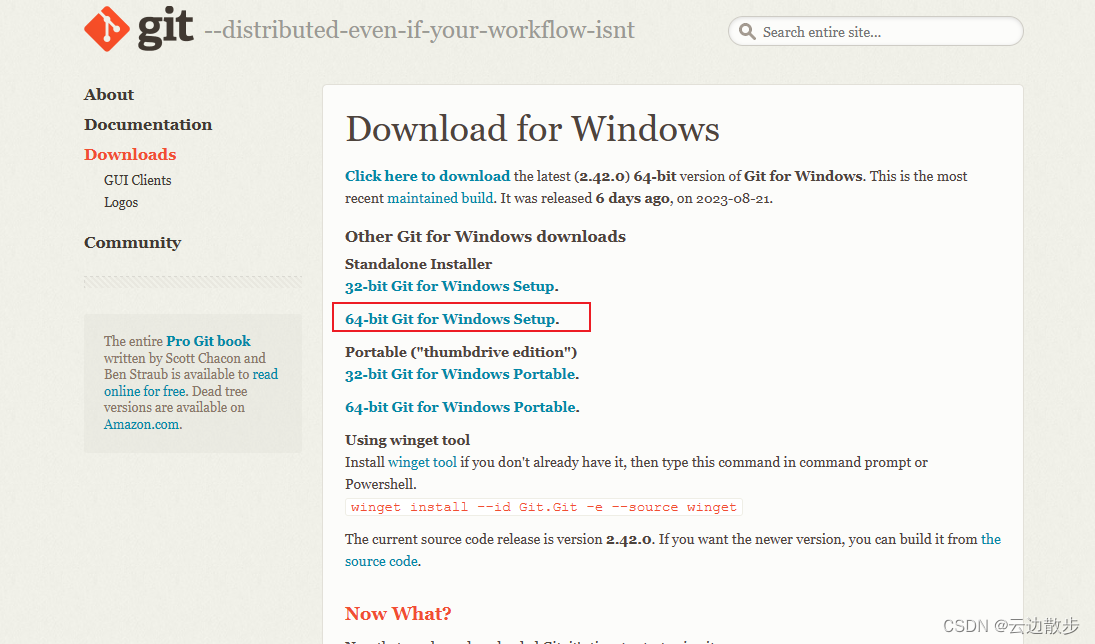The width and height of the screenshot is (1095, 644).
Task: Open the Logos page
Action: coord(121,203)
